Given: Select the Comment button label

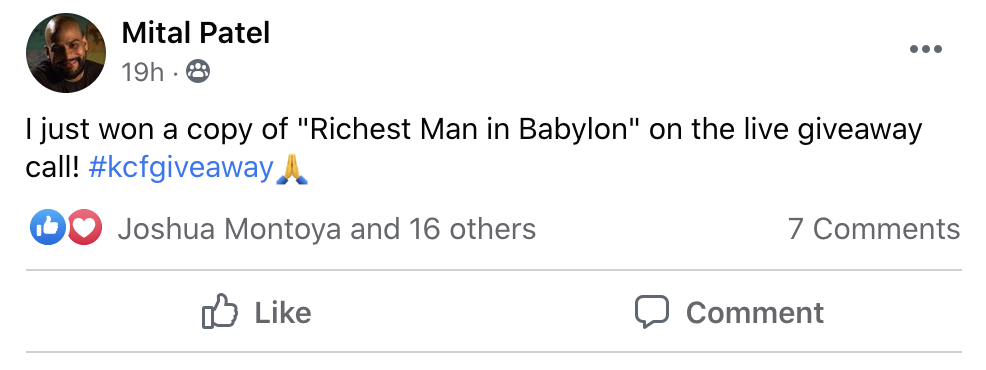Looking at the screenshot, I should (755, 313).
